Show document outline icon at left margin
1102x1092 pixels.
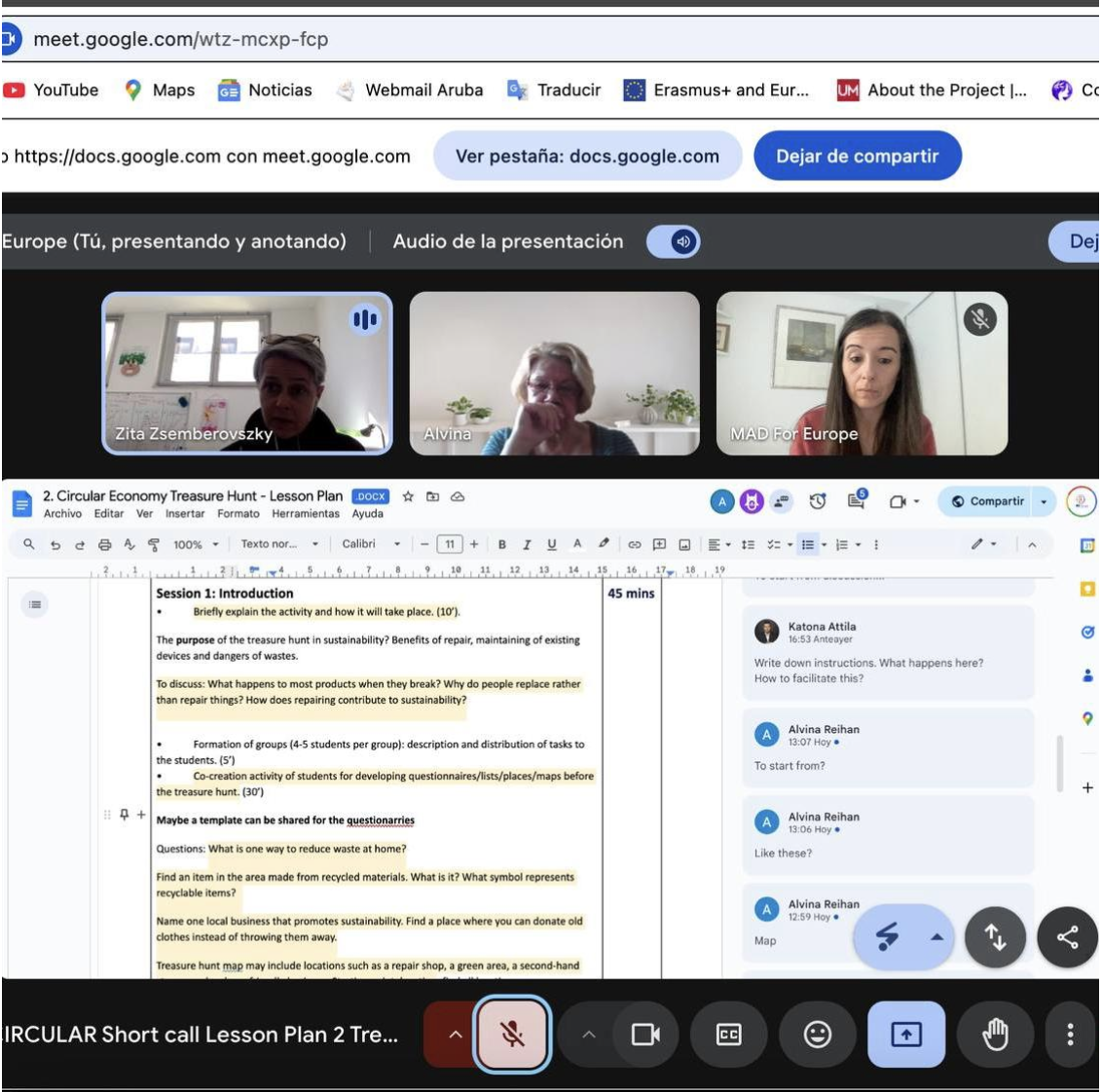[x=35, y=604]
